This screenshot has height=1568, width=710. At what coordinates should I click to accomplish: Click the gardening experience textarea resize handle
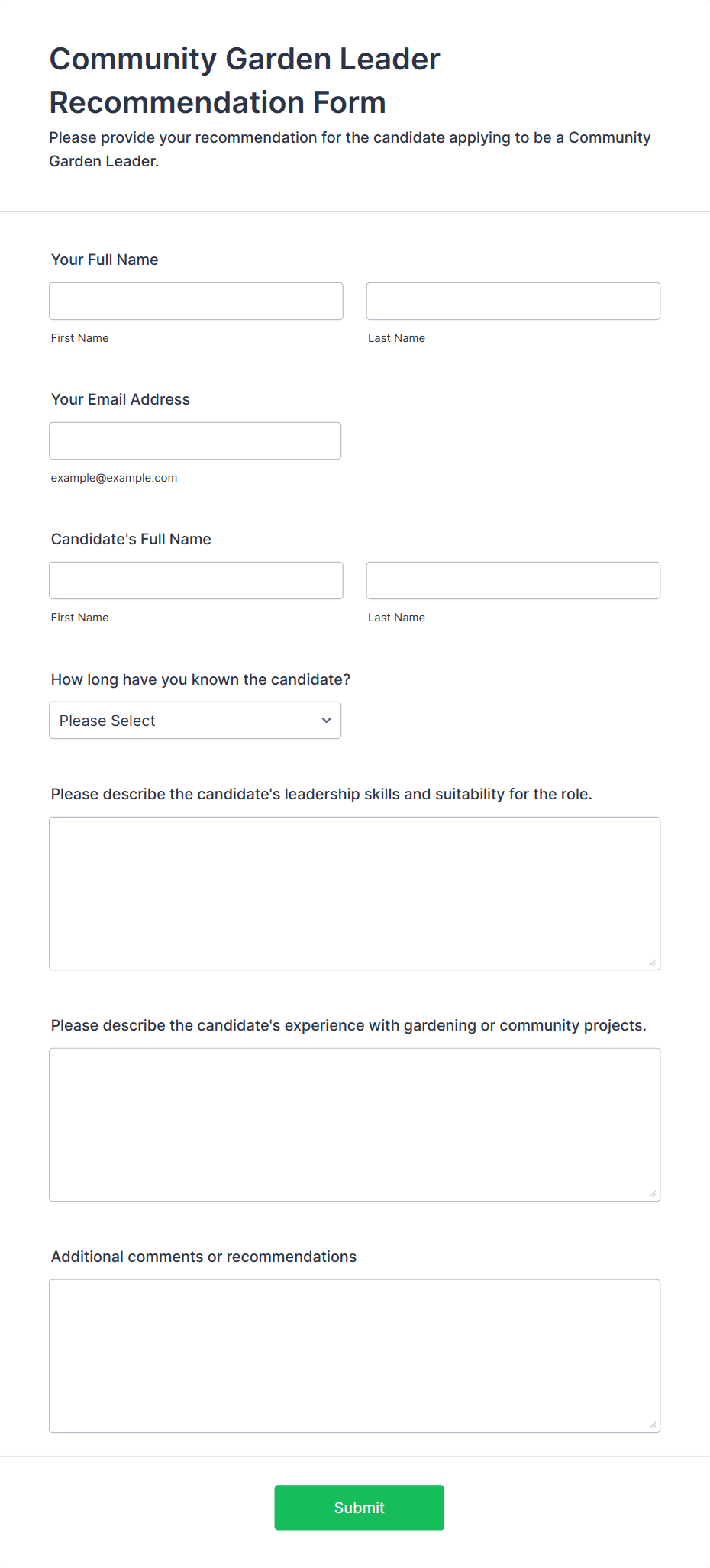point(653,1194)
